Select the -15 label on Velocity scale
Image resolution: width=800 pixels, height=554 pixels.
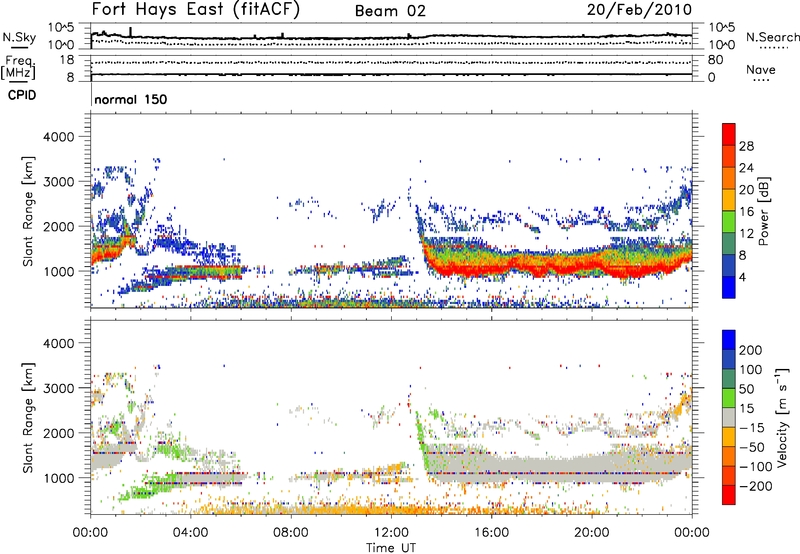[752, 427]
